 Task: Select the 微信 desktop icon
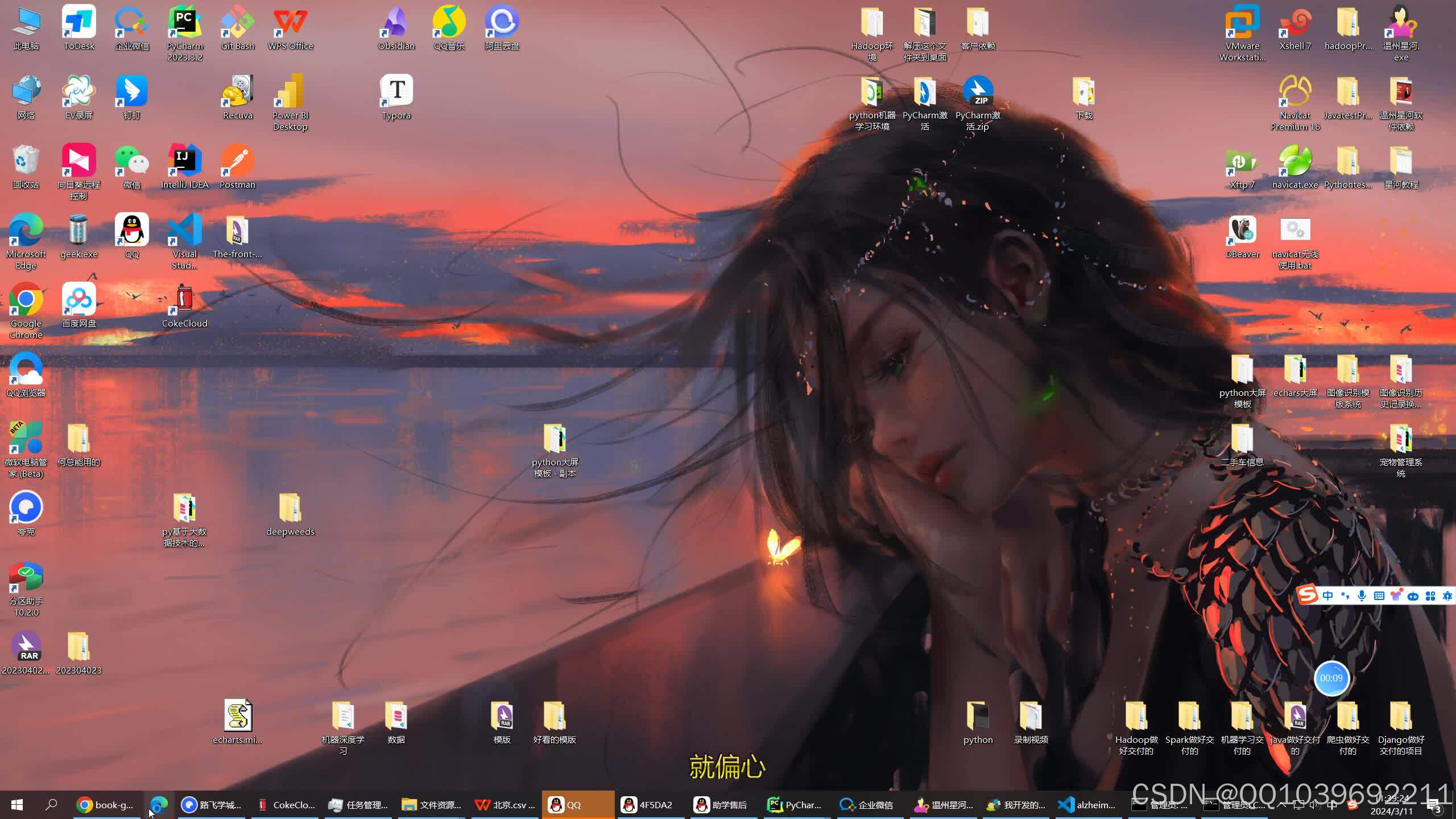pyautogui.click(x=132, y=166)
